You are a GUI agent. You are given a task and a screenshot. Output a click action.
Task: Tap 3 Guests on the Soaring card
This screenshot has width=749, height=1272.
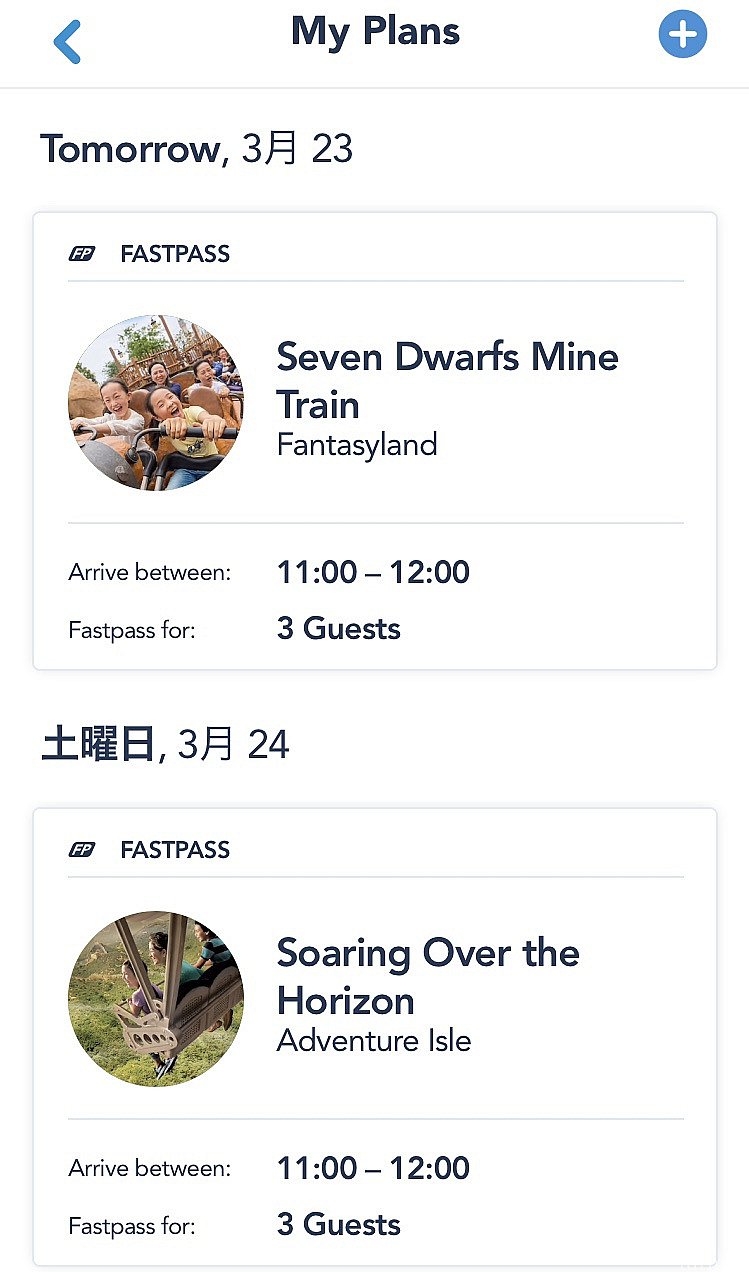click(x=338, y=1225)
